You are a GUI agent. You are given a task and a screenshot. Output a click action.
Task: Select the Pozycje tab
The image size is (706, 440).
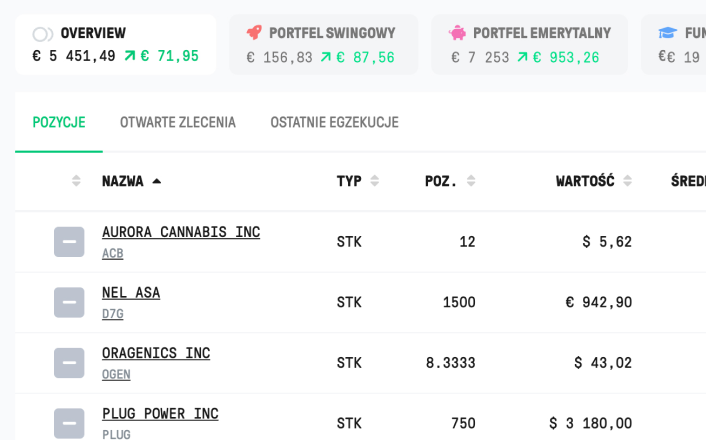coord(59,123)
